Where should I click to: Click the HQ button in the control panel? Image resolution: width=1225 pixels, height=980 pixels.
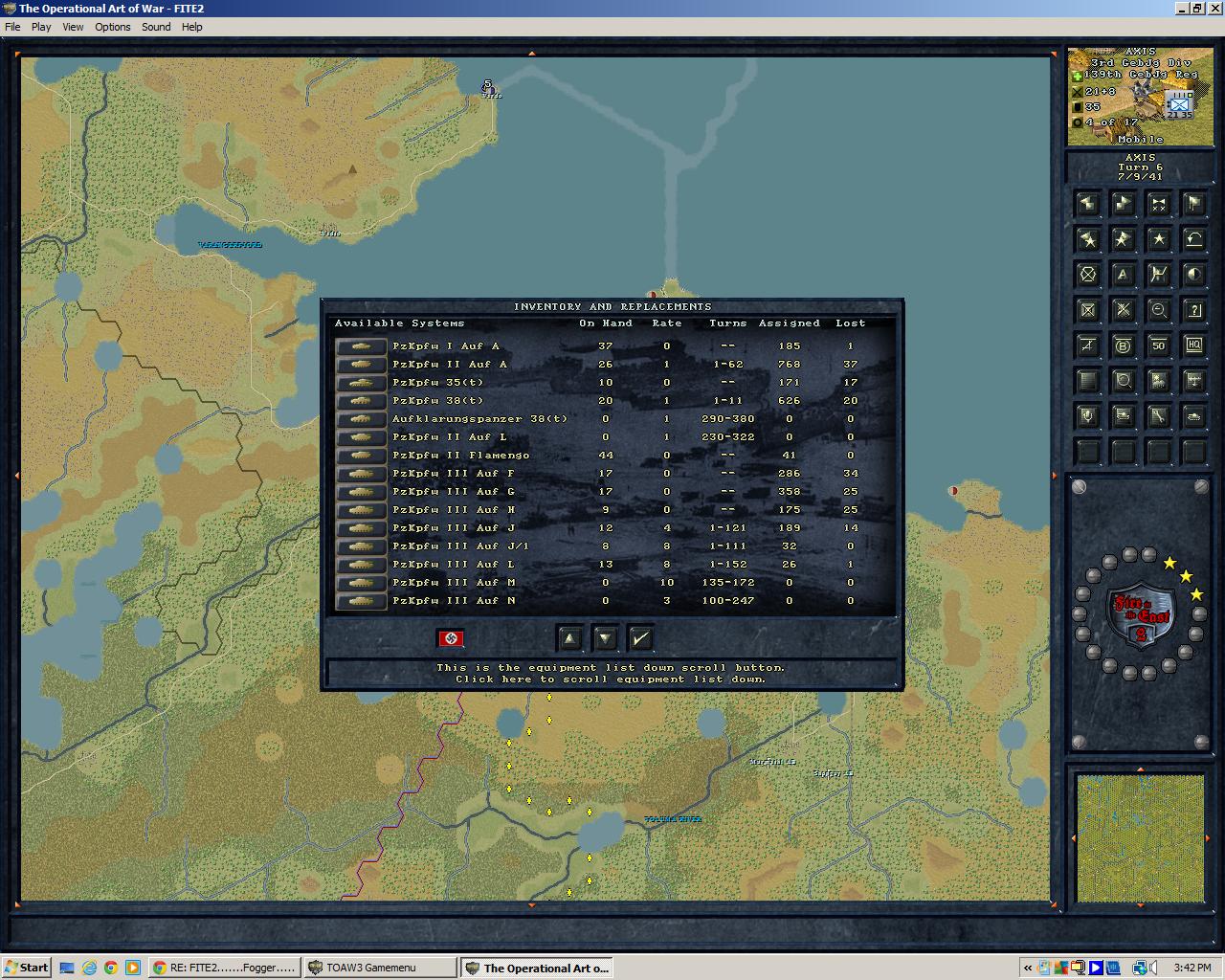click(x=1193, y=345)
